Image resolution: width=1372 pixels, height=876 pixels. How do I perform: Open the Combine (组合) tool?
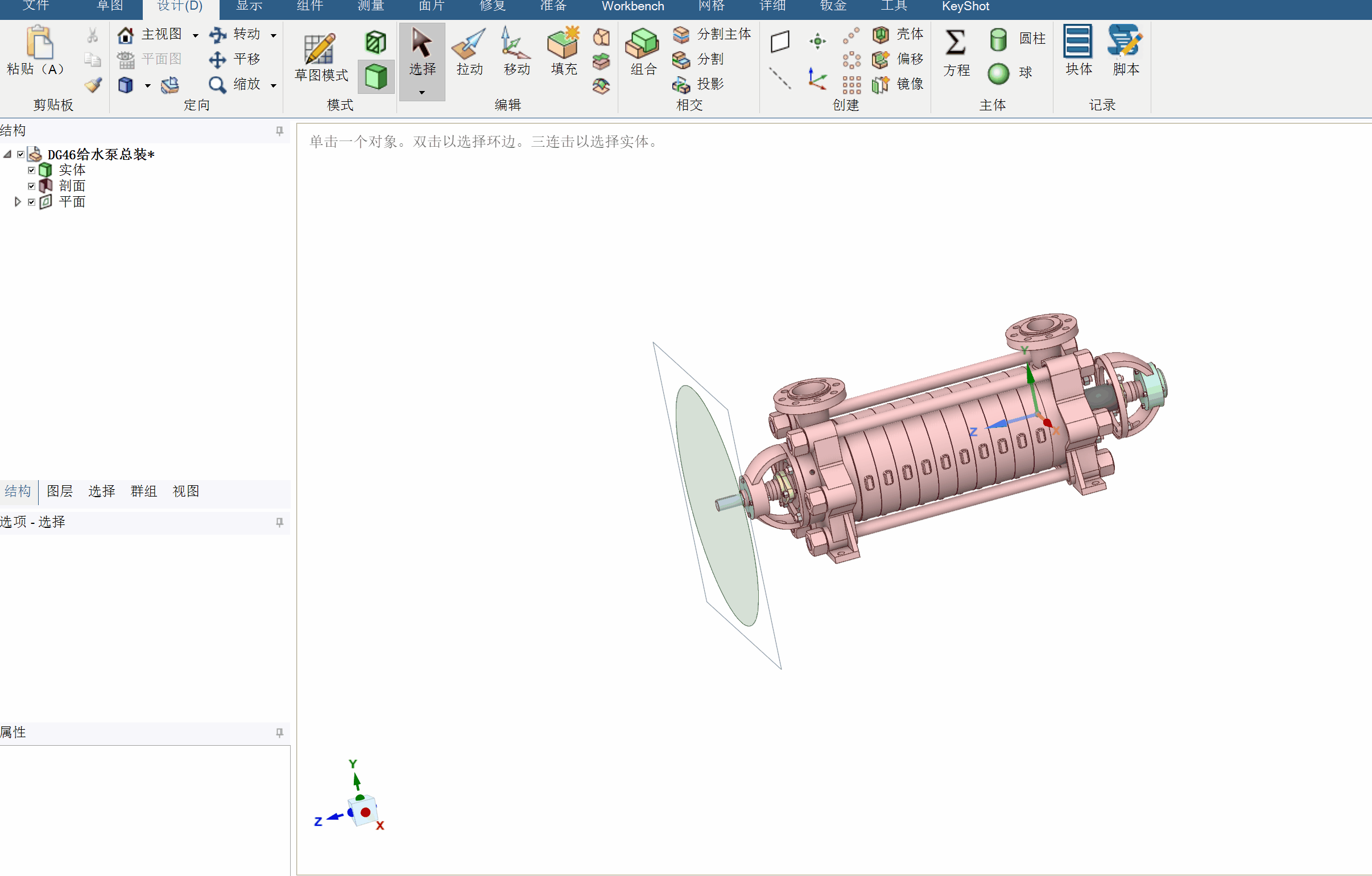point(643,51)
